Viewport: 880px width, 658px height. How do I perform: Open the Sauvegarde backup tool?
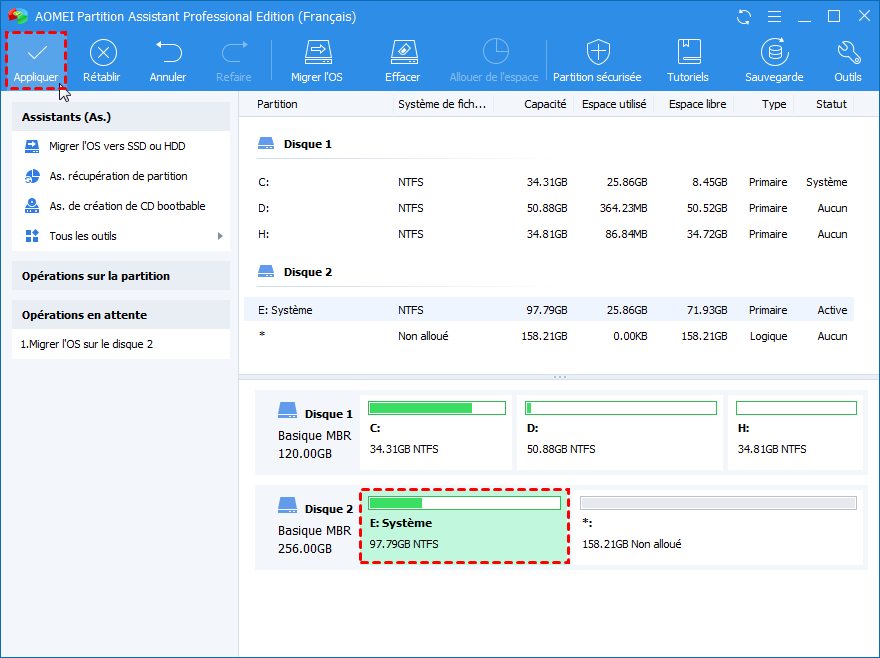point(774,53)
